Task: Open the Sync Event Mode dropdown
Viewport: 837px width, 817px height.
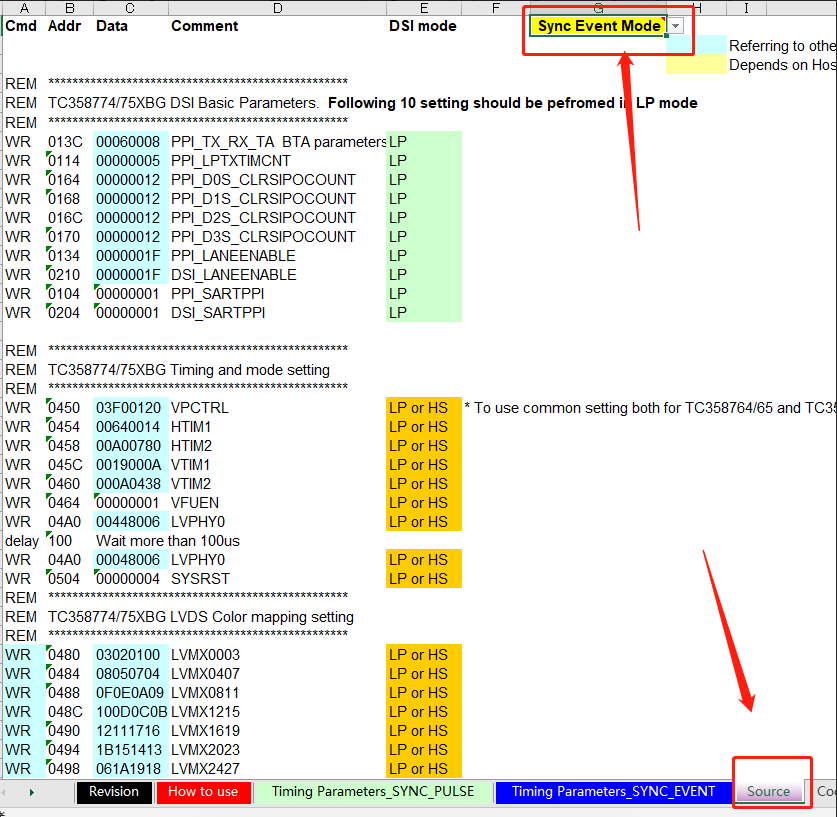Action: 675,26
